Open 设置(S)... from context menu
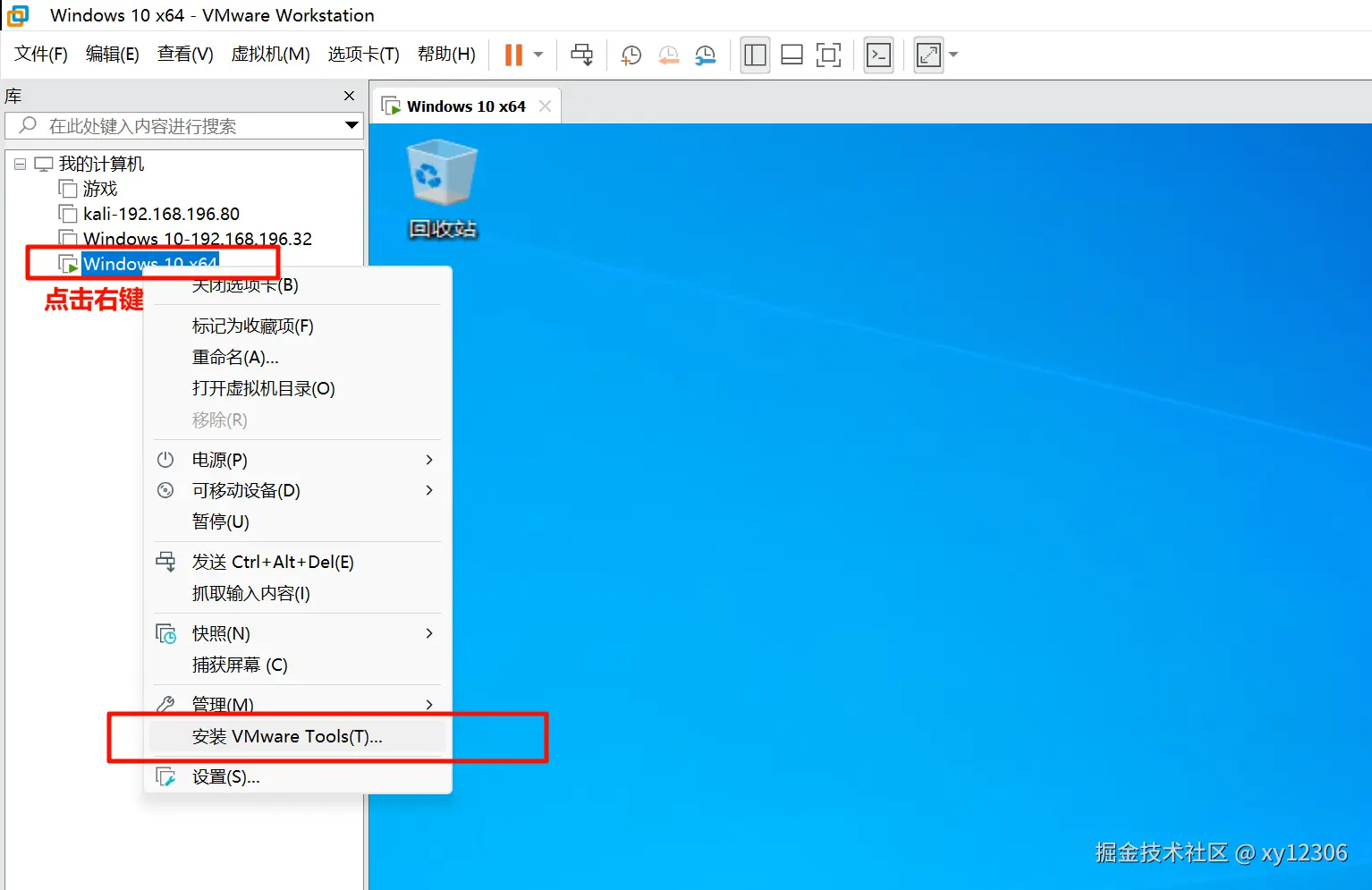Image resolution: width=1372 pixels, height=890 pixels. coord(298,777)
